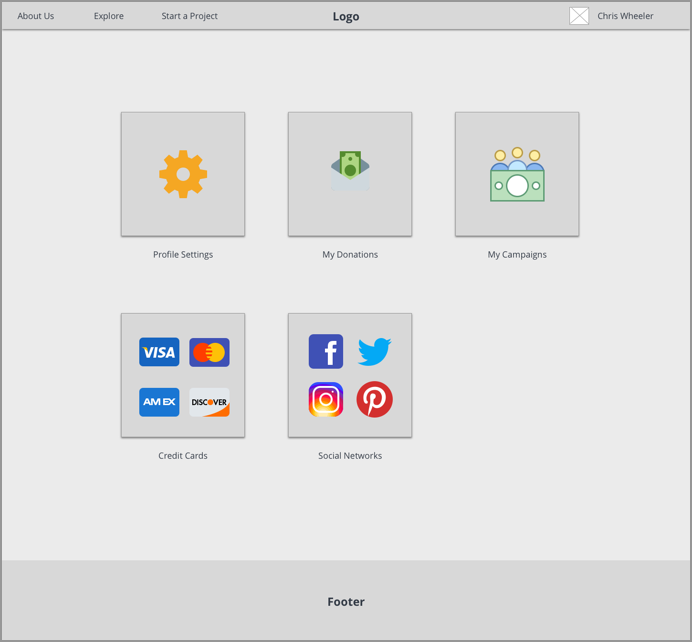This screenshot has height=642, width=692.
Task: Open the Chris Wheeler user name
Action: point(625,16)
